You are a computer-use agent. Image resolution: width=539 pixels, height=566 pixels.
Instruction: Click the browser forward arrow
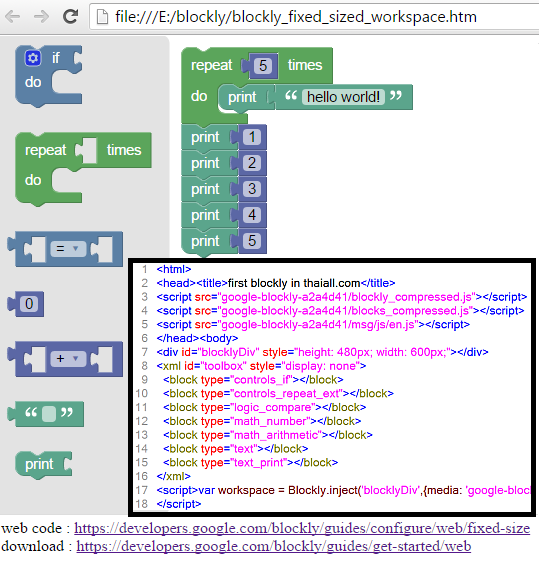41,17
